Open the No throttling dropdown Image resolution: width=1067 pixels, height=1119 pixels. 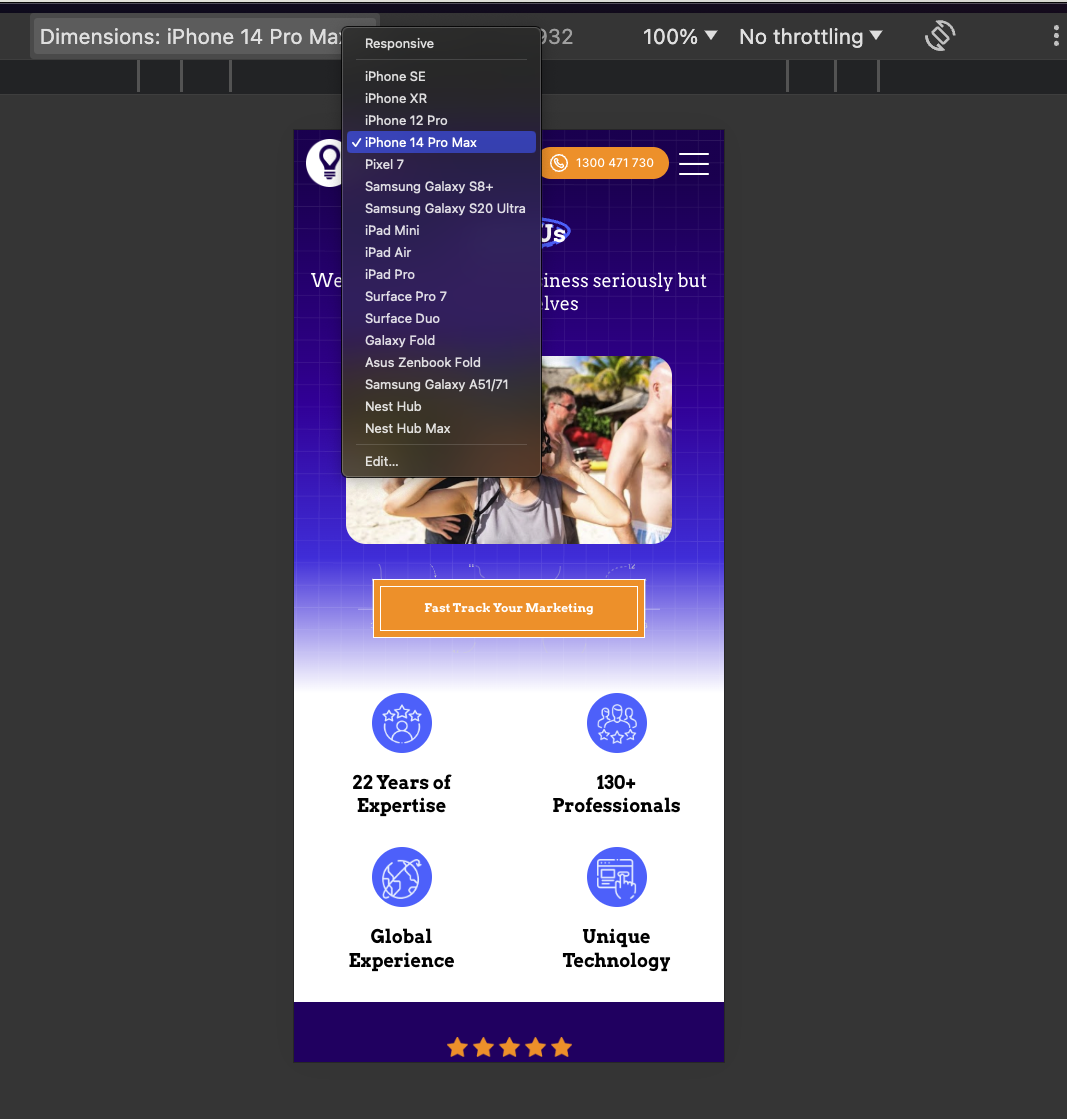coord(810,37)
